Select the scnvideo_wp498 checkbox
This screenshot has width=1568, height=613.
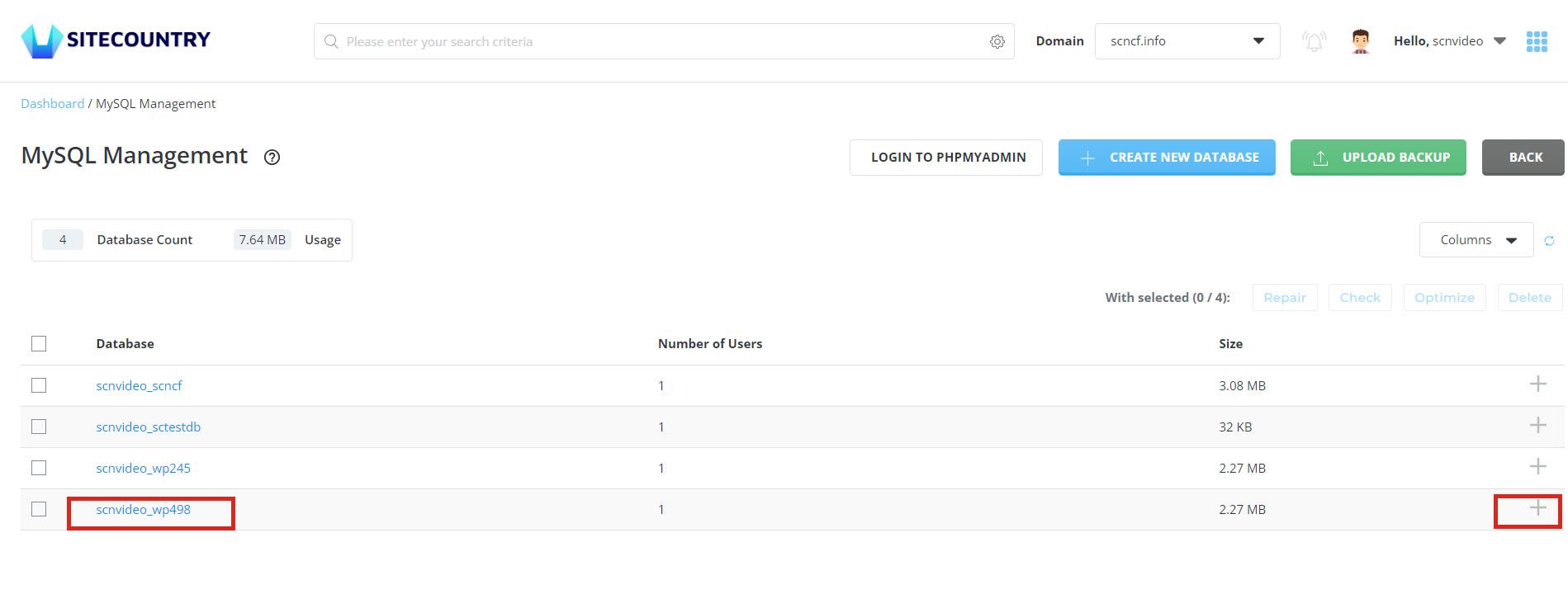tap(39, 509)
